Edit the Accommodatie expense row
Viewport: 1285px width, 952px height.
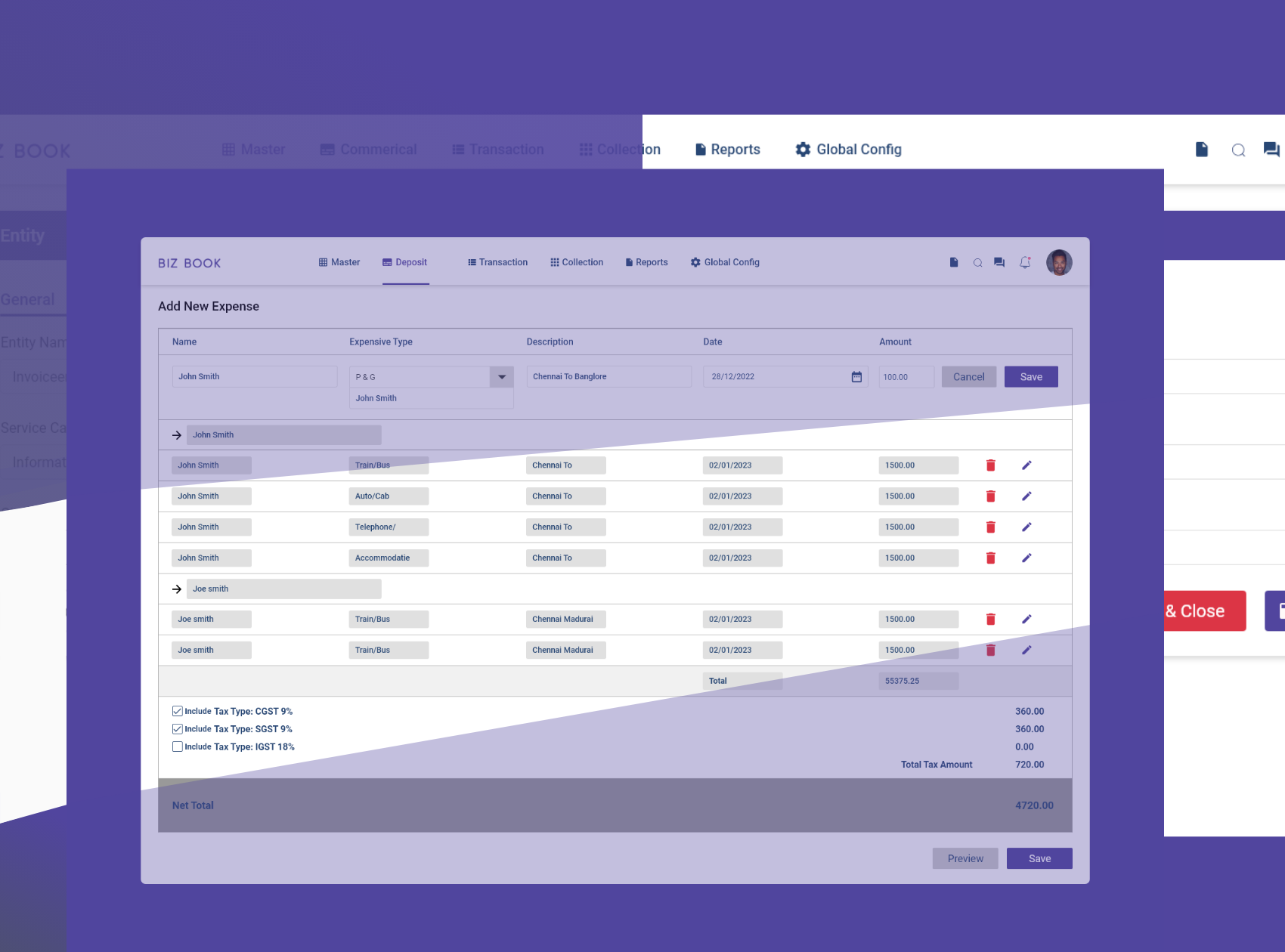click(x=1026, y=558)
